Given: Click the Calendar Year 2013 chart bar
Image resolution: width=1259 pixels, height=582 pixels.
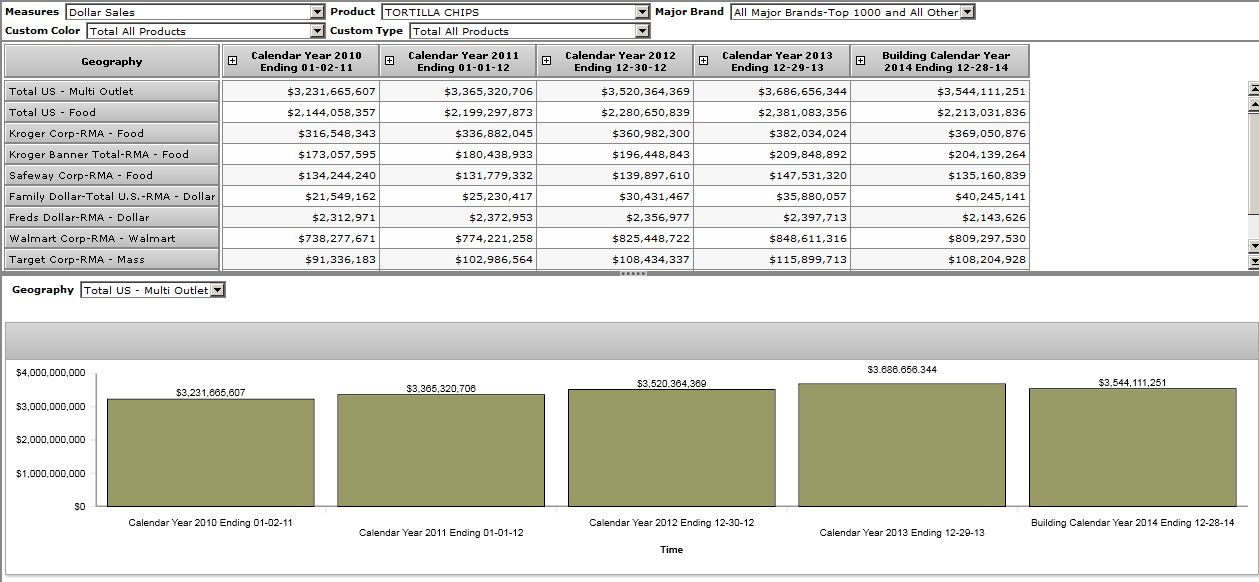Looking at the screenshot, I should coord(901,445).
